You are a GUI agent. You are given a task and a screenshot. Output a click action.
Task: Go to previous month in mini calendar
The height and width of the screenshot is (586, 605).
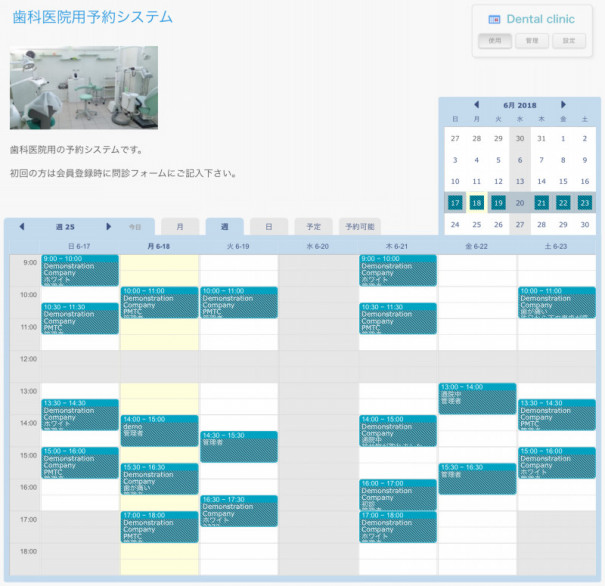tap(476, 104)
